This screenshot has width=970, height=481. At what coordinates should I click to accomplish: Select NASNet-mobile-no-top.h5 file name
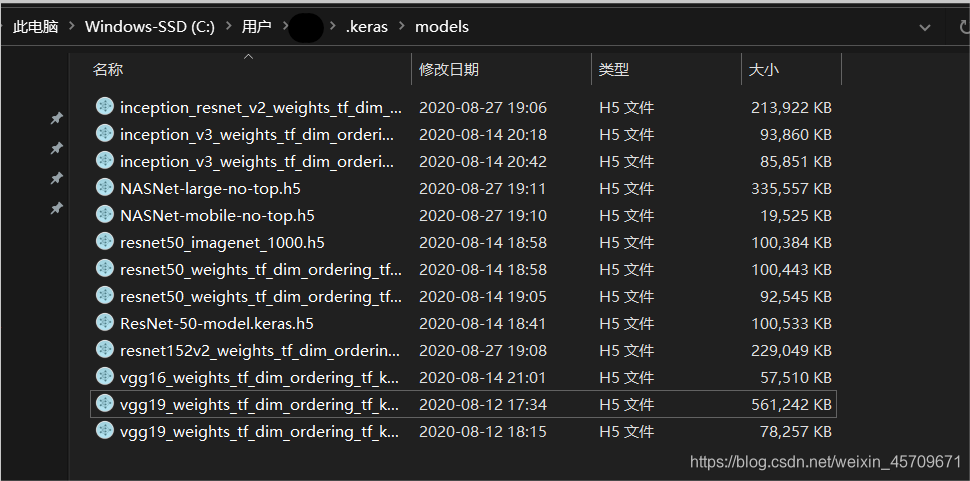point(217,216)
